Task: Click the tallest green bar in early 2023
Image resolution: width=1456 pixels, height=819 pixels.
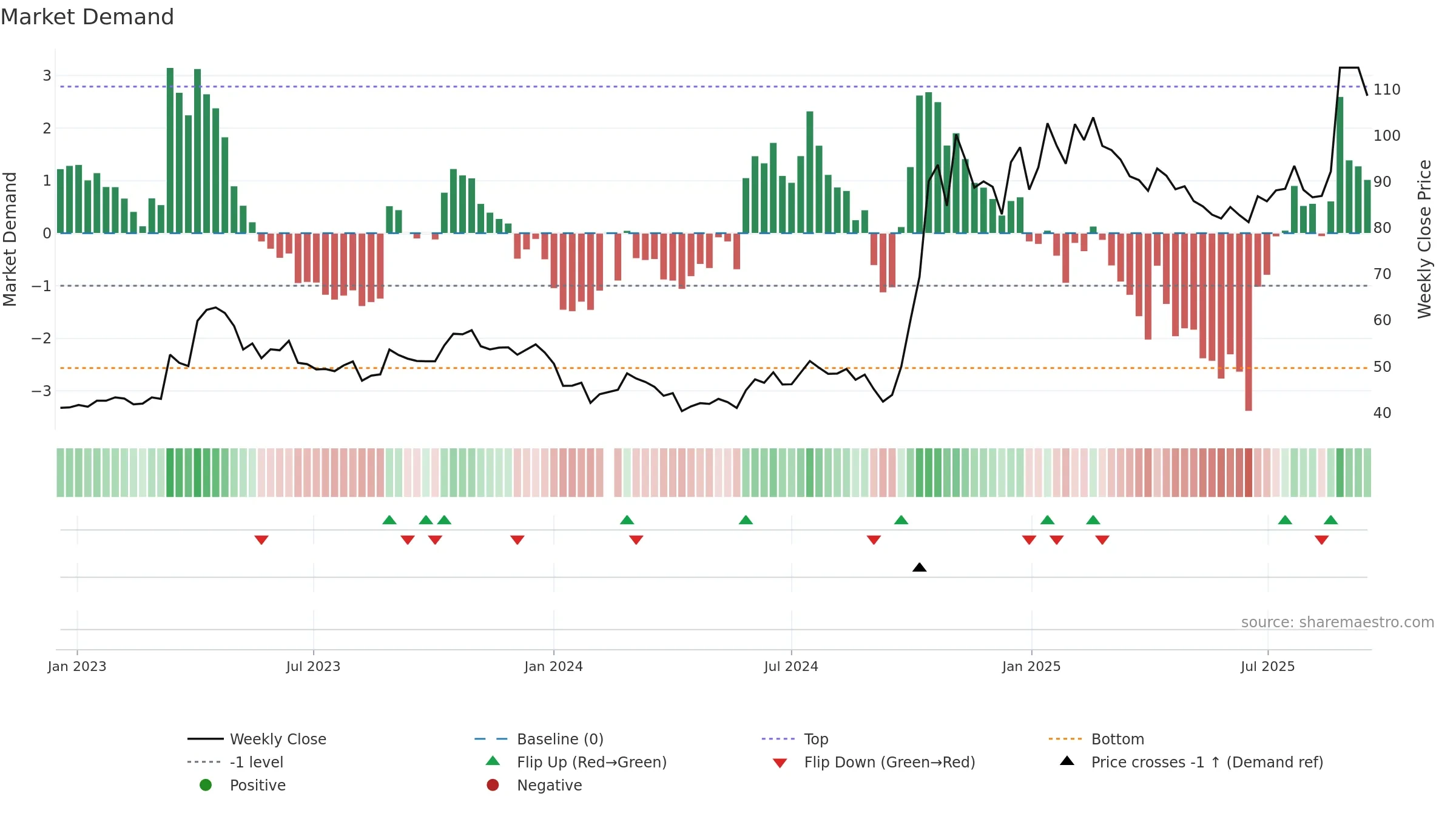Action: 170,150
